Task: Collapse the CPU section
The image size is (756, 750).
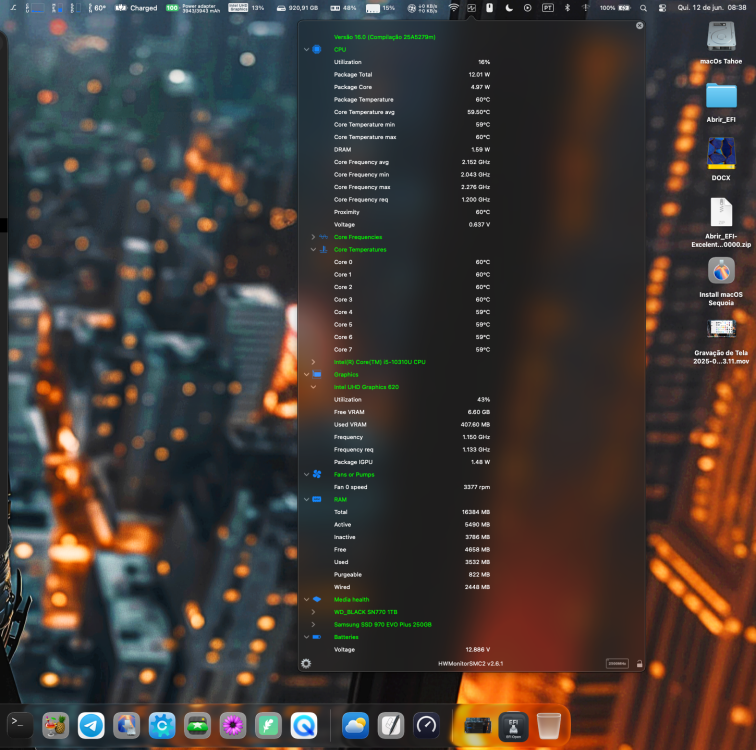Action: [x=306, y=49]
